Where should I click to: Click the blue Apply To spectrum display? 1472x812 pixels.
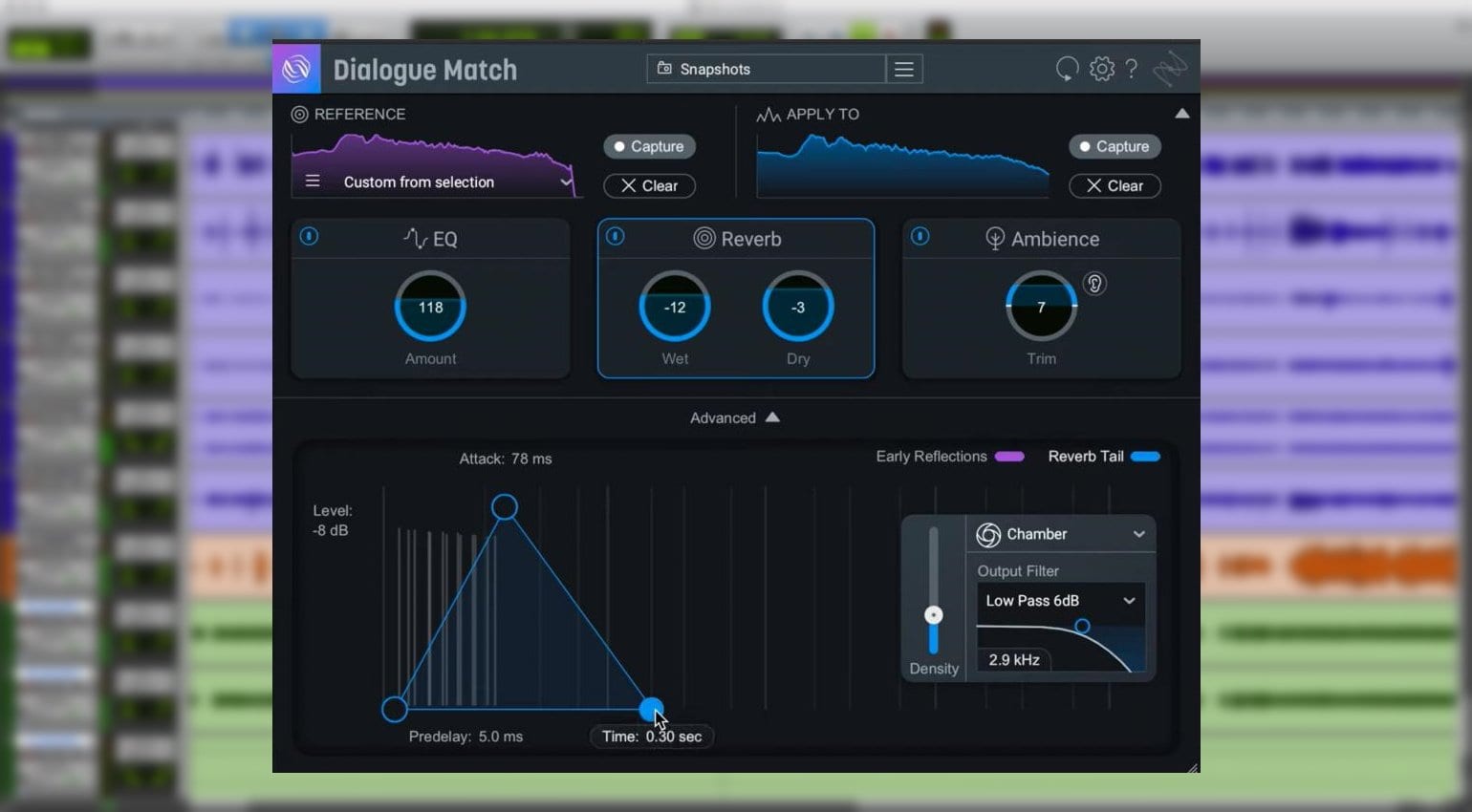tap(902, 165)
